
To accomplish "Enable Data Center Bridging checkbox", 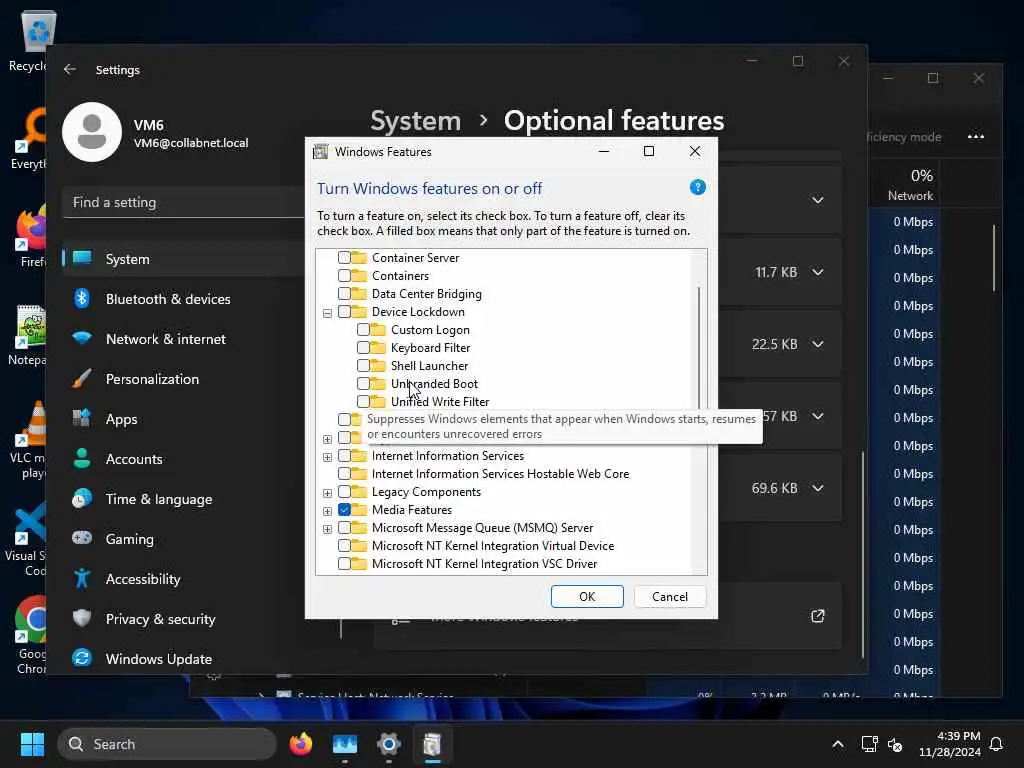I will click(x=344, y=294).
